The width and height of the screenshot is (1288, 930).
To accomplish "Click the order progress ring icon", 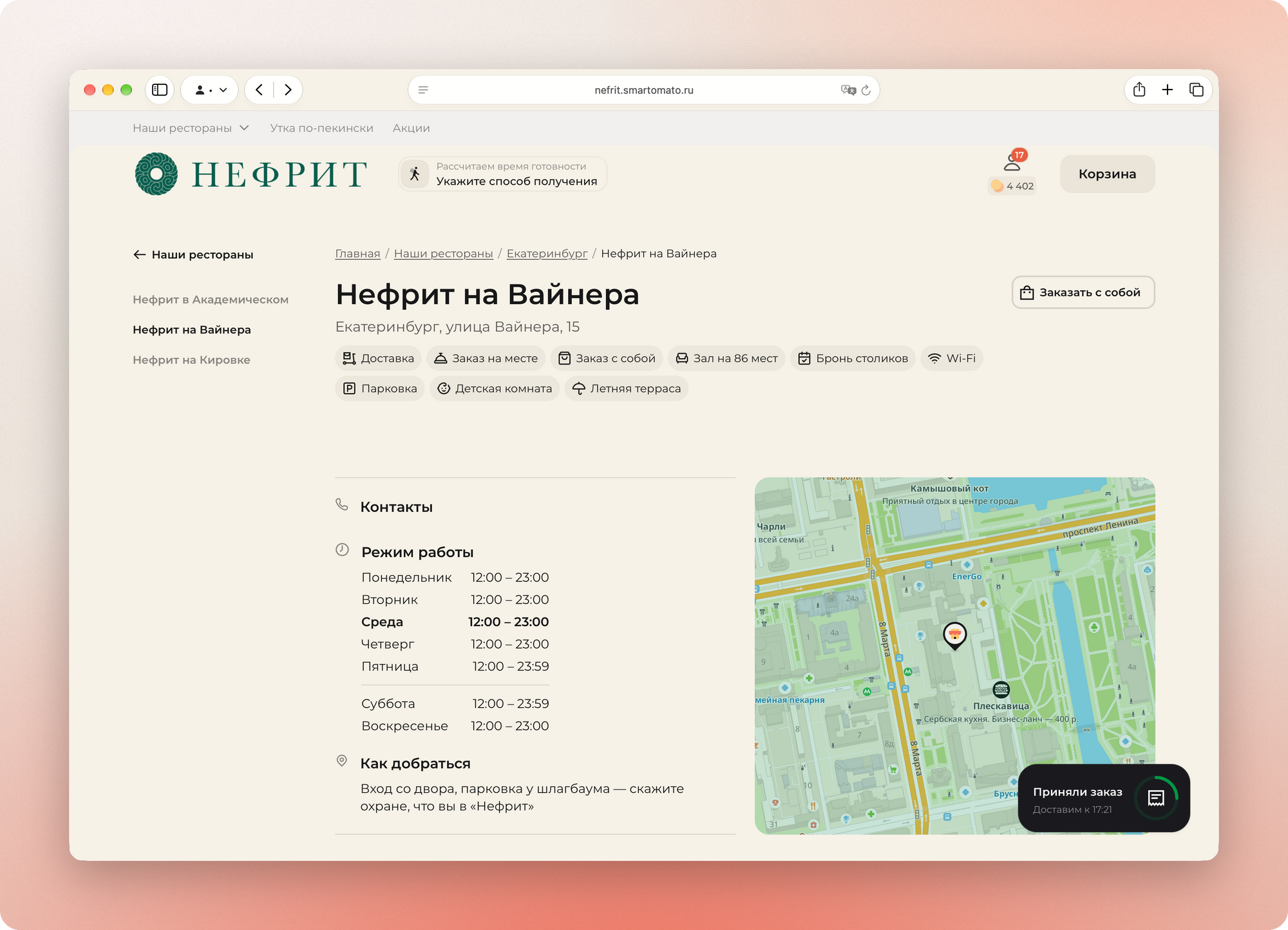I will point(1156,799).
